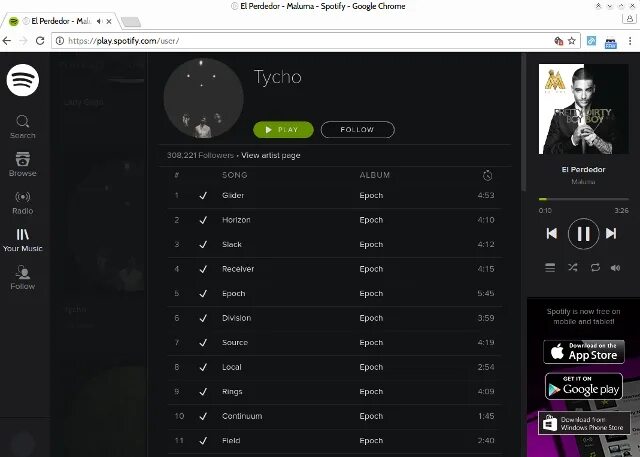Open Follow section in sidebar
The image size is (640, 457).
pos(22,278)
